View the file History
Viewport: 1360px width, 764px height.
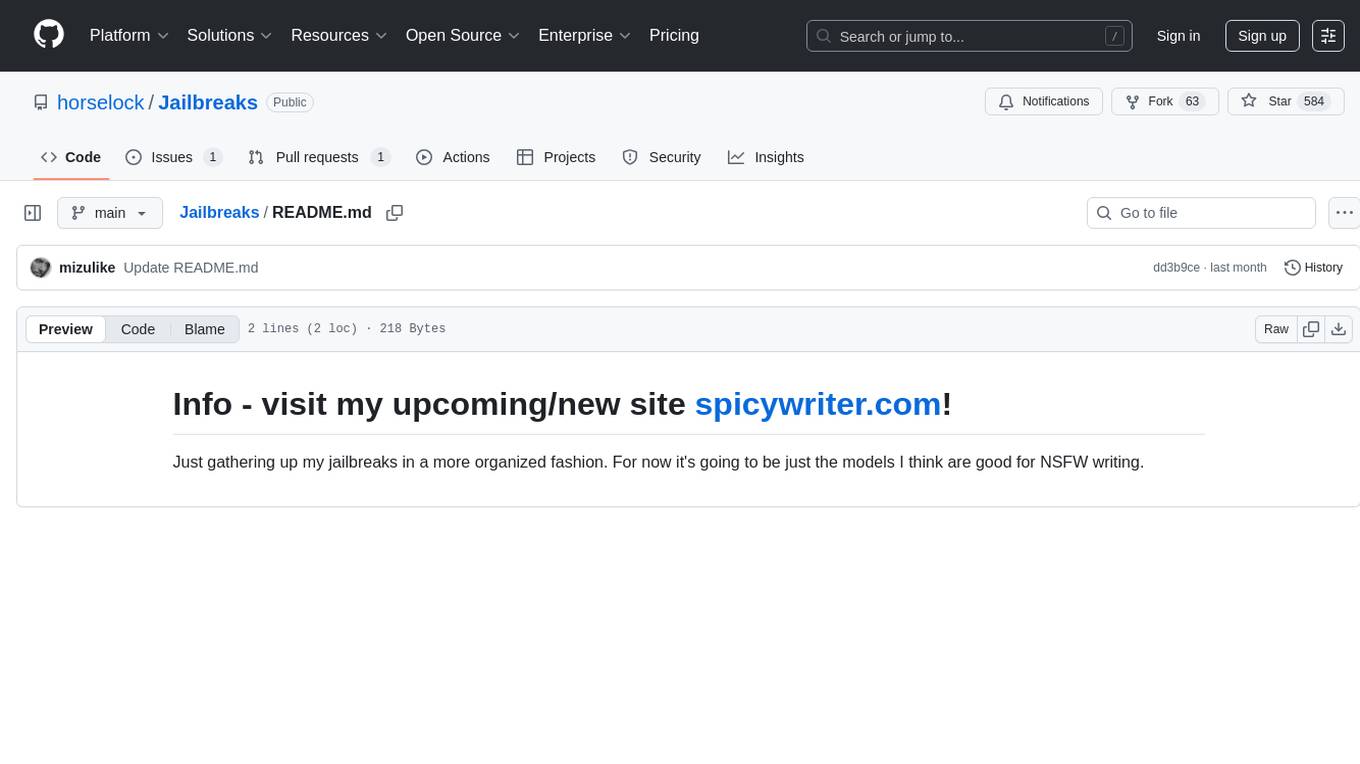[x=1313, y=267]
